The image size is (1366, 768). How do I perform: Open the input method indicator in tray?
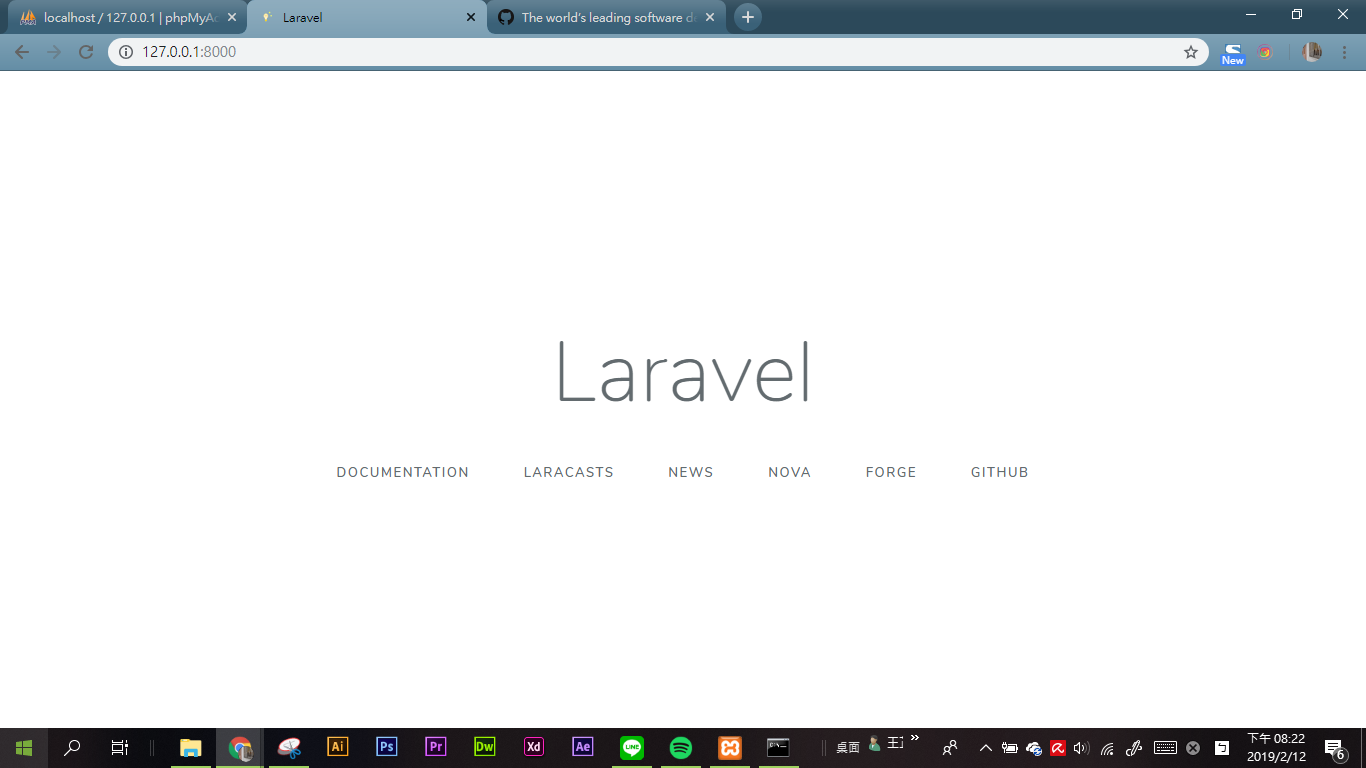(x=1222, y=748)
